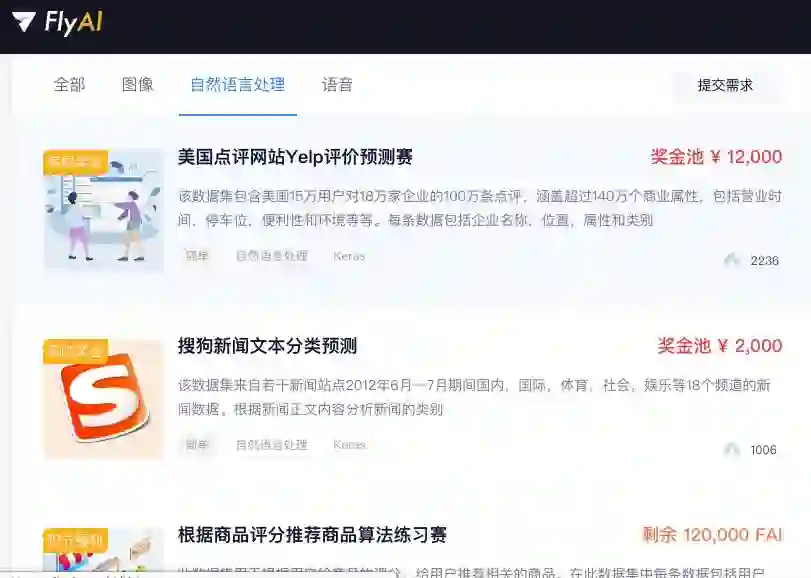Select the 自然语言处理 tab
Image resolution: width=811 pixels, height=578 pixels.
point(237,84)
